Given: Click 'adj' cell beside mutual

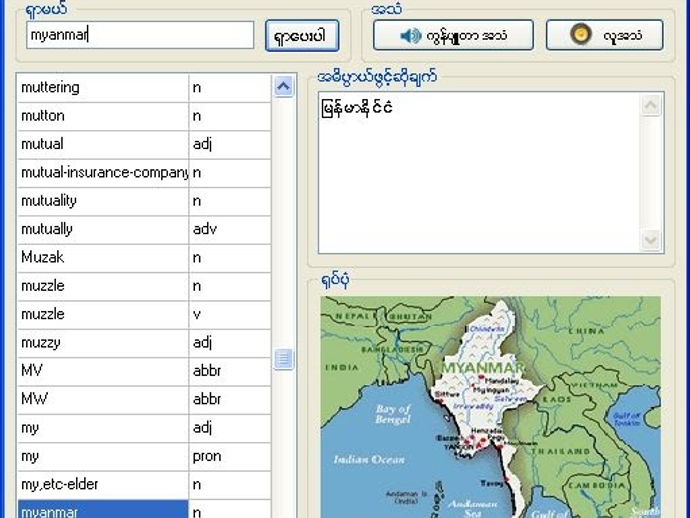Looking at the screenshot, I should 230,144.
